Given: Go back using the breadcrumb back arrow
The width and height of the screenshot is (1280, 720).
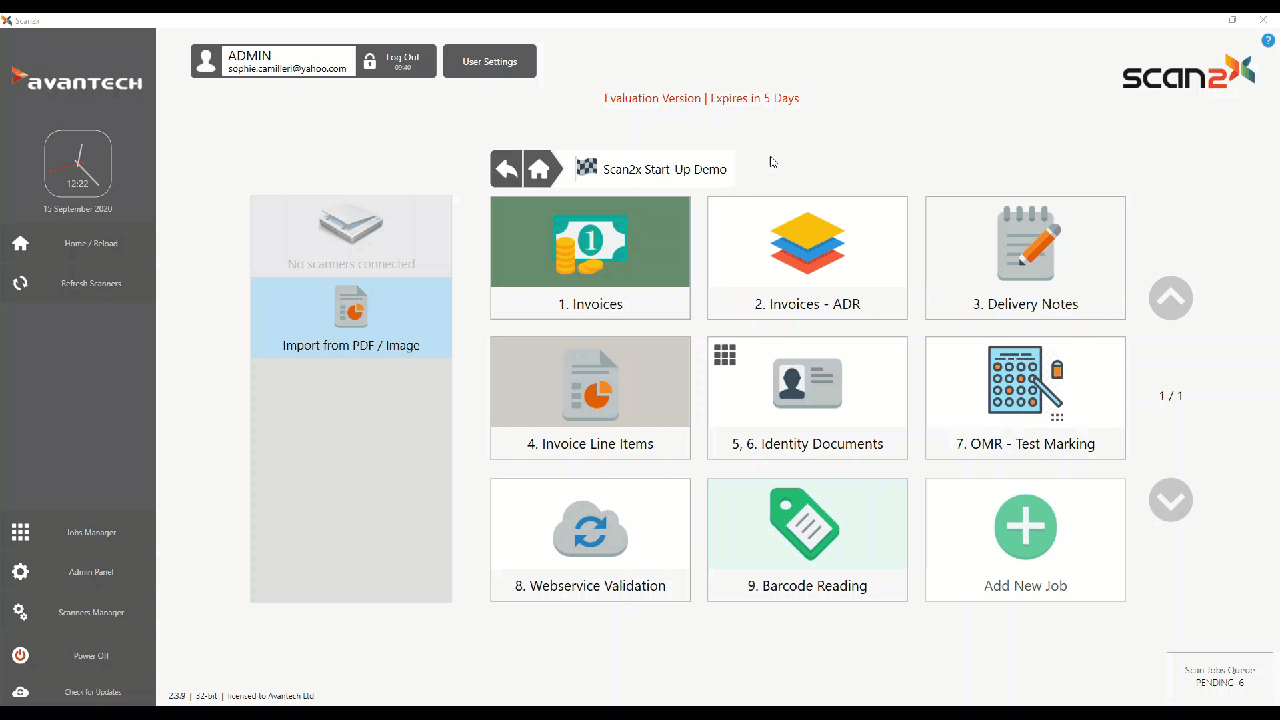Looking at the screenshot, I should (507, 169).
